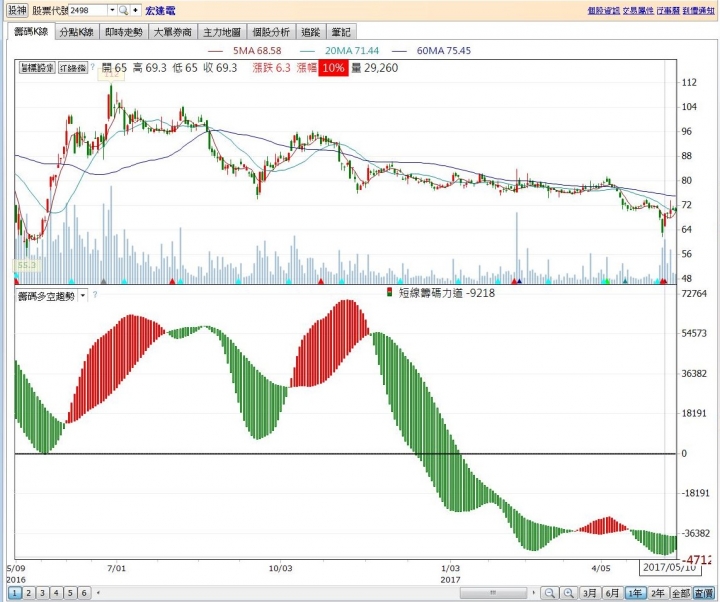This screenshot has width=720, height=602.
Task: Select page 2 button at bottom left
Action: point(28,593)
